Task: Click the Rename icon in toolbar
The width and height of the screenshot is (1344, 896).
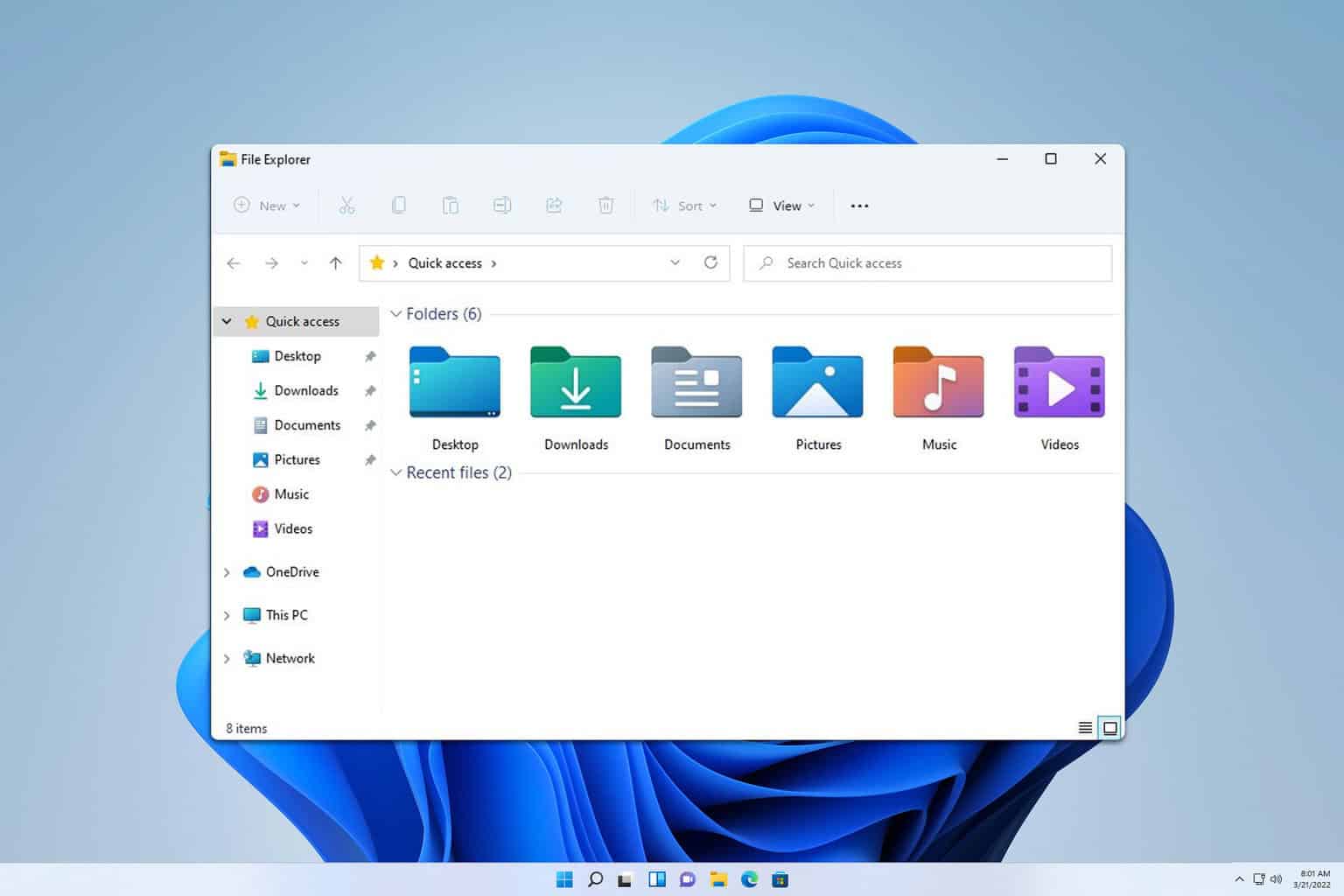Action: pos(502,206)
